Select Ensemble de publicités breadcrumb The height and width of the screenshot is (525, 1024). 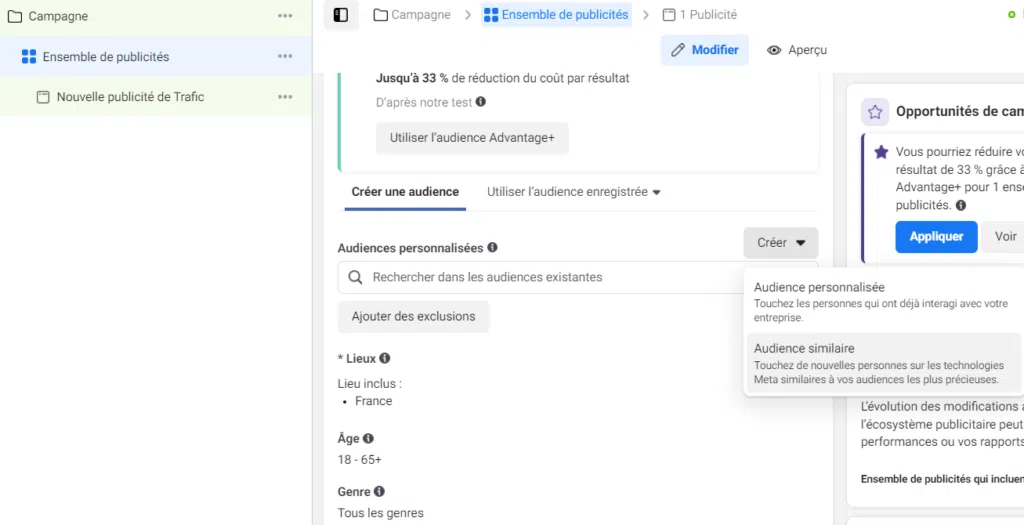556,14
